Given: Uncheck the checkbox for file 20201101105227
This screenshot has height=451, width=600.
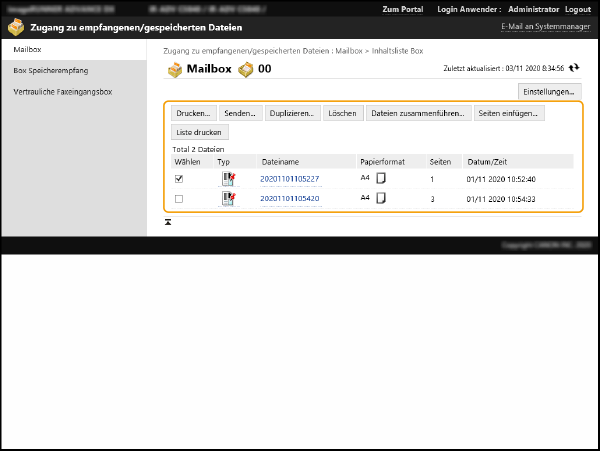Looking at the screenshot, I should (x=179, y=179).
